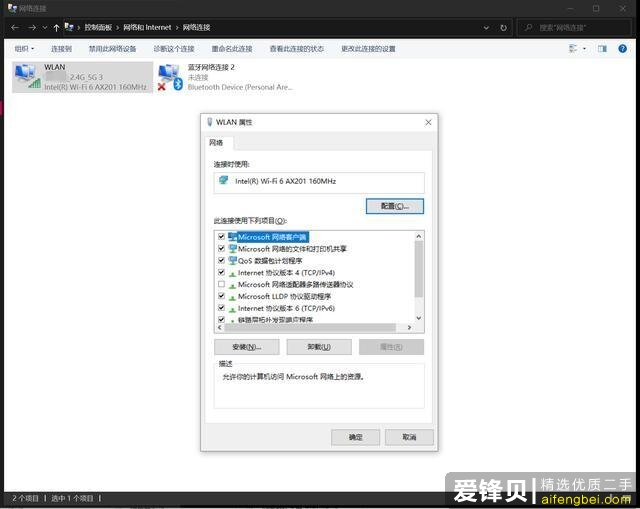Select Microsoft 网络的文件和打印机共享 item
This screenshot has width=640, height=509.
coord(292,249)
